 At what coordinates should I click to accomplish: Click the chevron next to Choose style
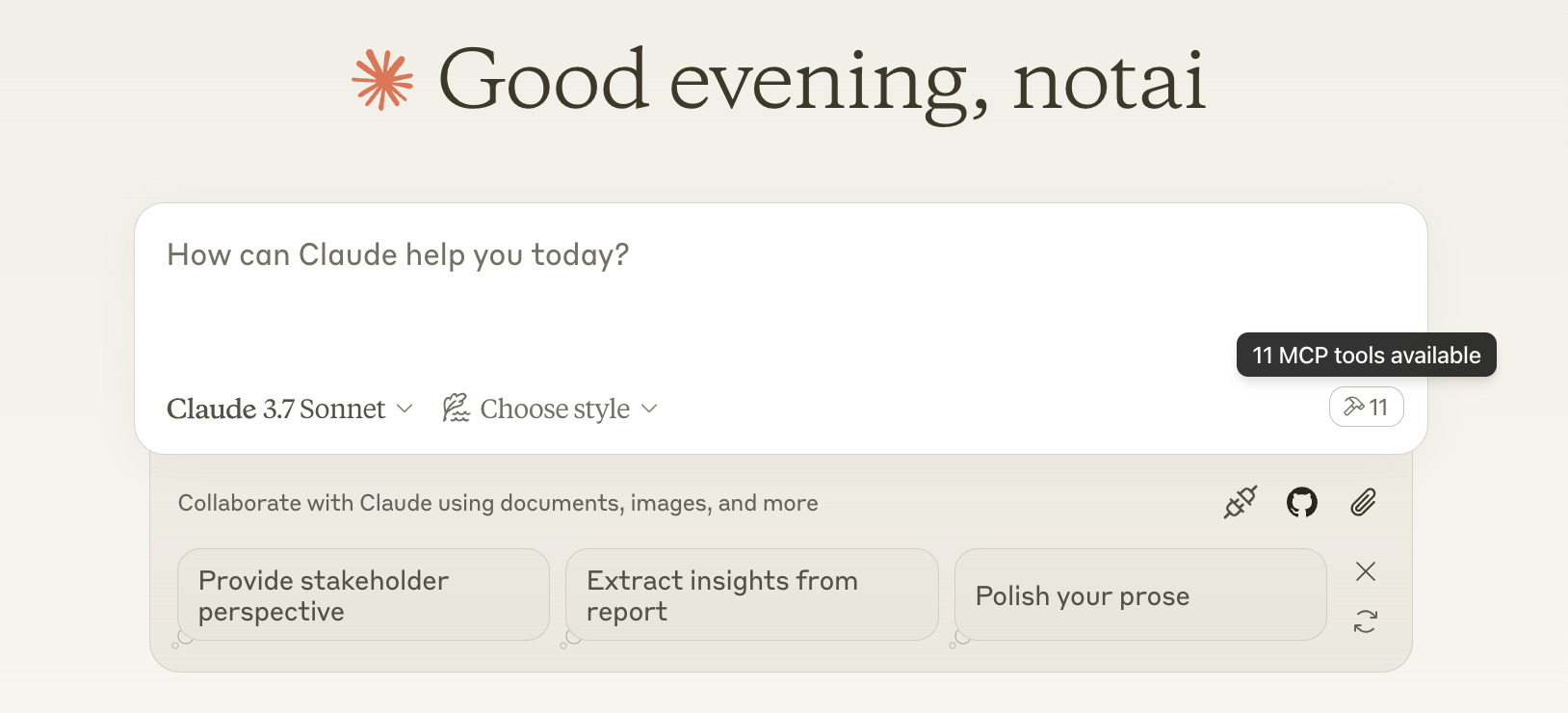point(650,409)
